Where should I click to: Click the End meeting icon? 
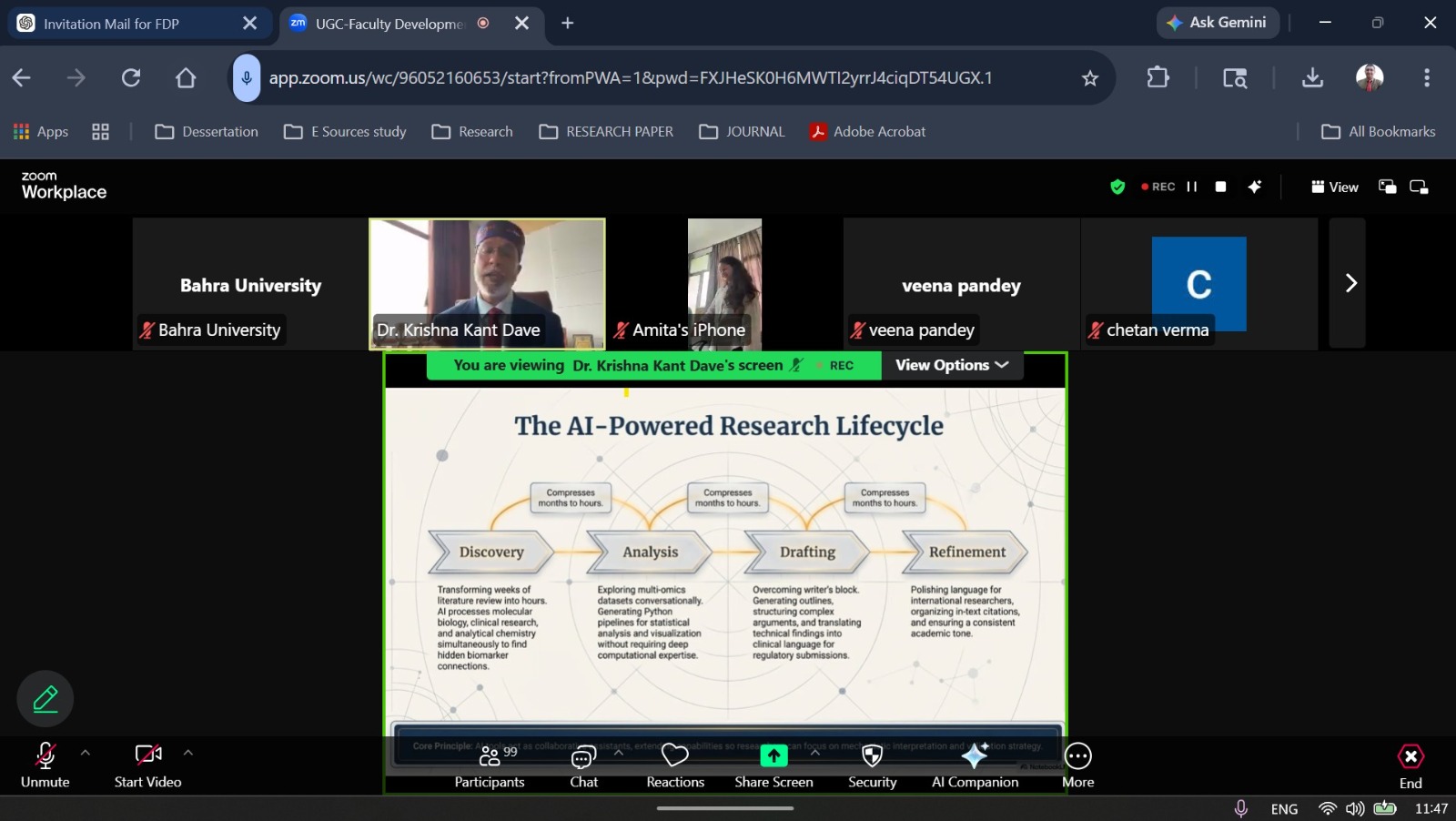point(1410,756)
